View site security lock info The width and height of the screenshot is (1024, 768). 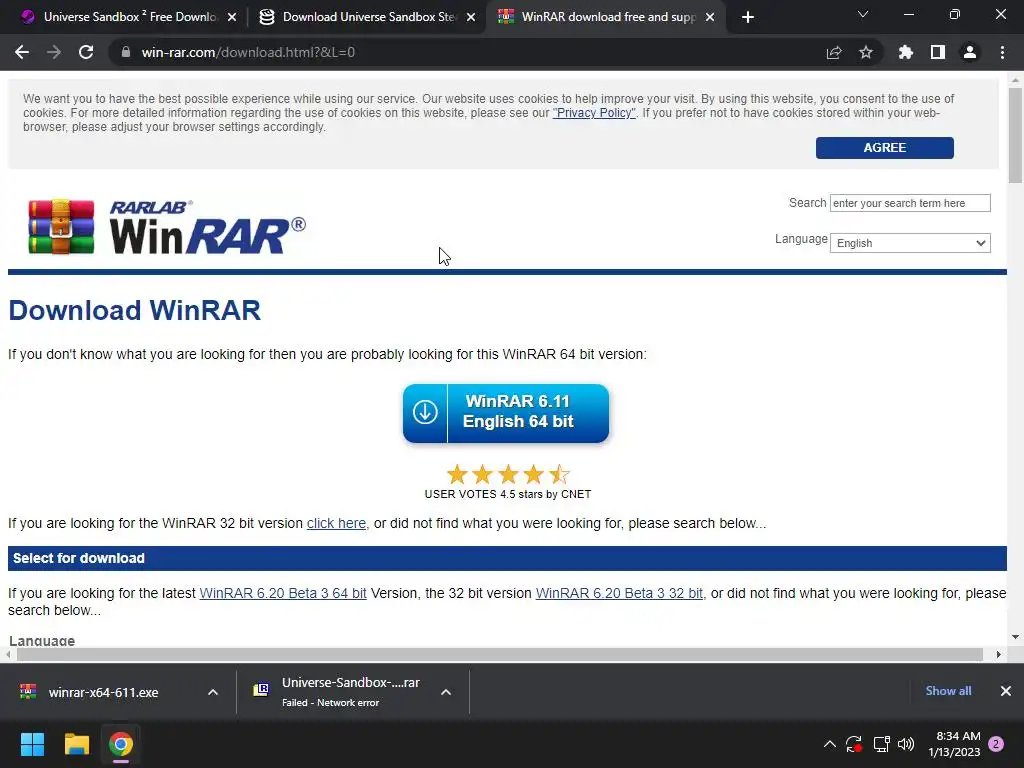(125, 52)
